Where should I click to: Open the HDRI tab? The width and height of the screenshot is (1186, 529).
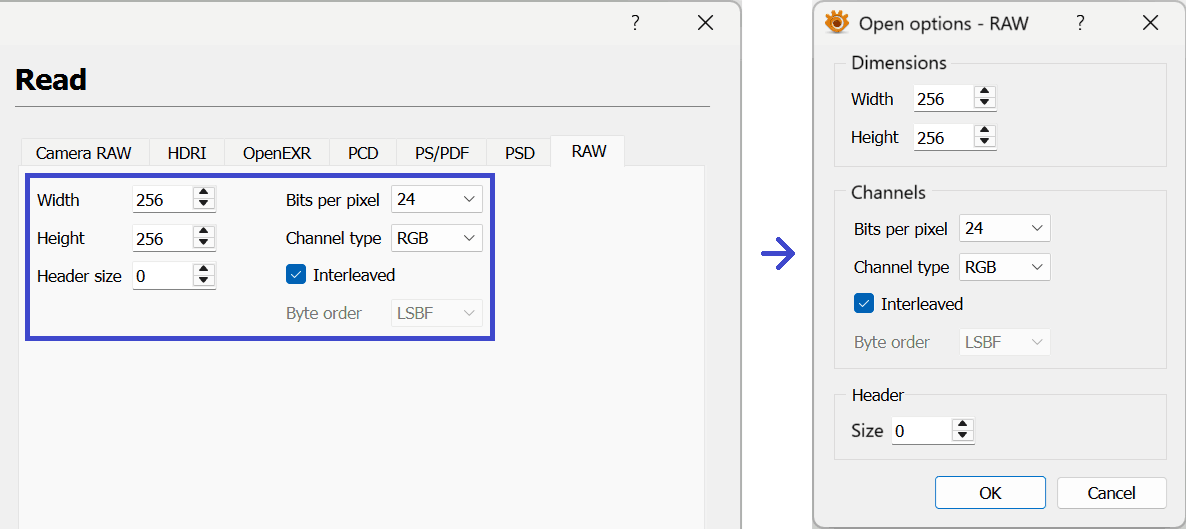[186, 153]
